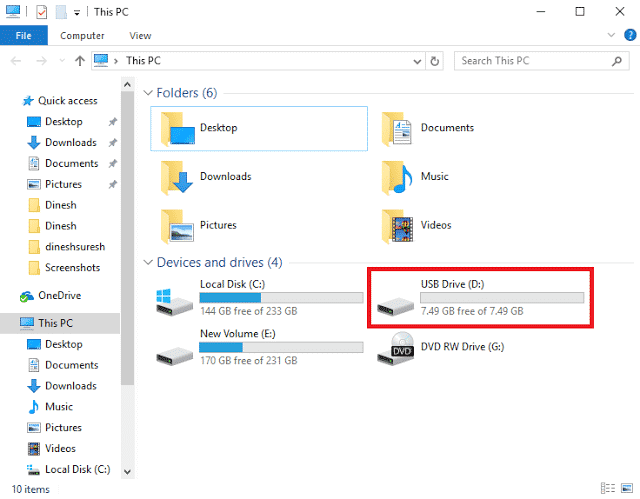Open Help with the question mark icon
The height and width of the screenshot is (499, 640).
coord(630,35)
